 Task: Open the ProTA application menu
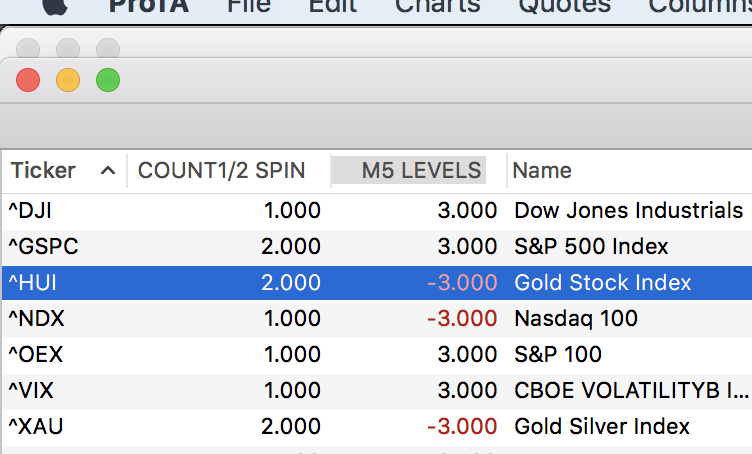click(x=150, y=5)
